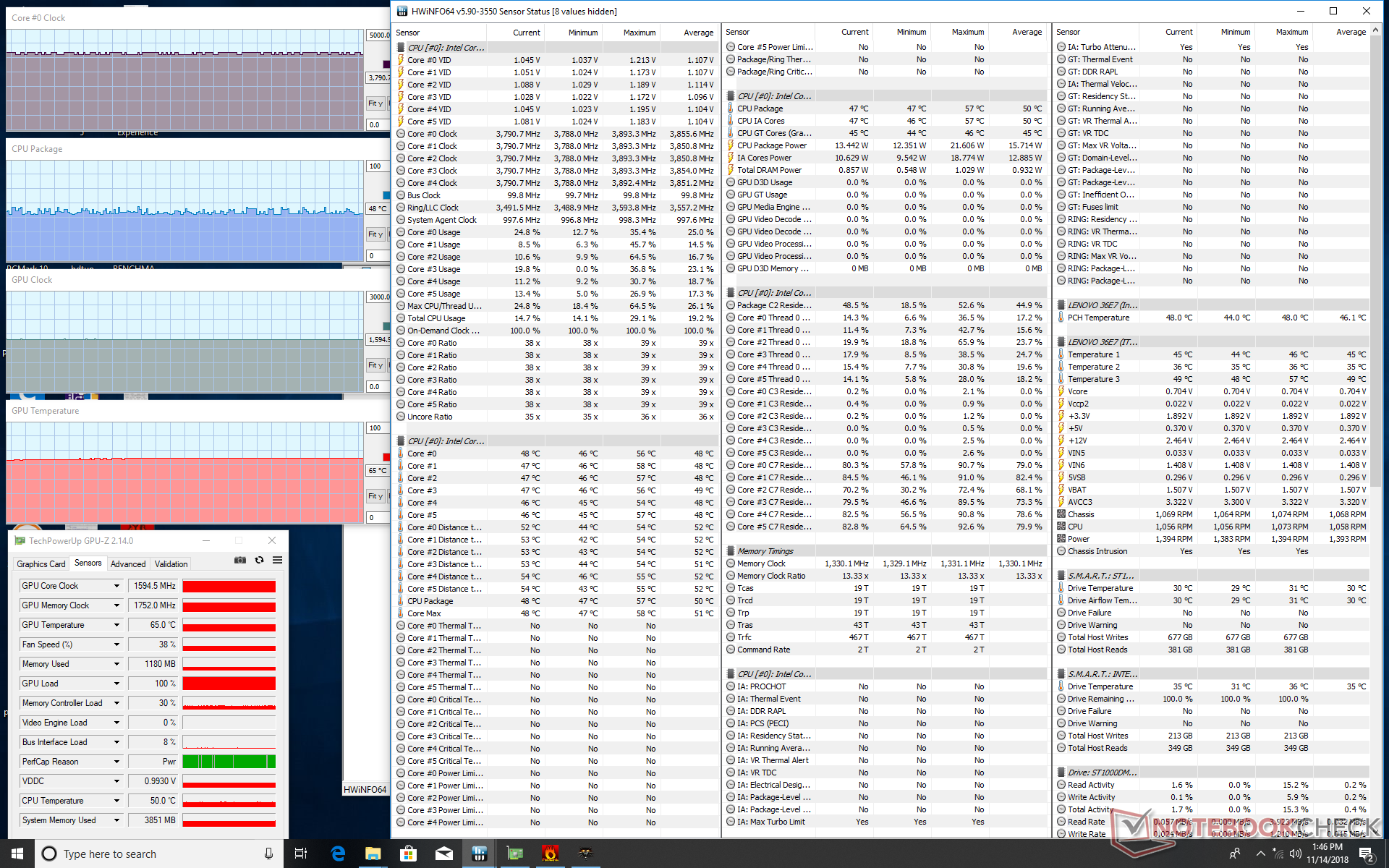This screenshot has width=1389, height=868.
Task: Open the GPU Memory Clock dropdown
Action: pos(116,605)
